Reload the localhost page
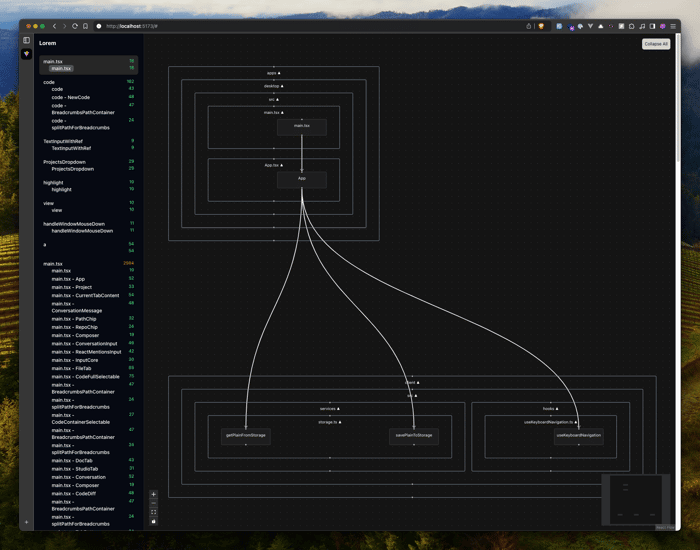The width and height of the screenshot is (700, 550). coord(75,26)
